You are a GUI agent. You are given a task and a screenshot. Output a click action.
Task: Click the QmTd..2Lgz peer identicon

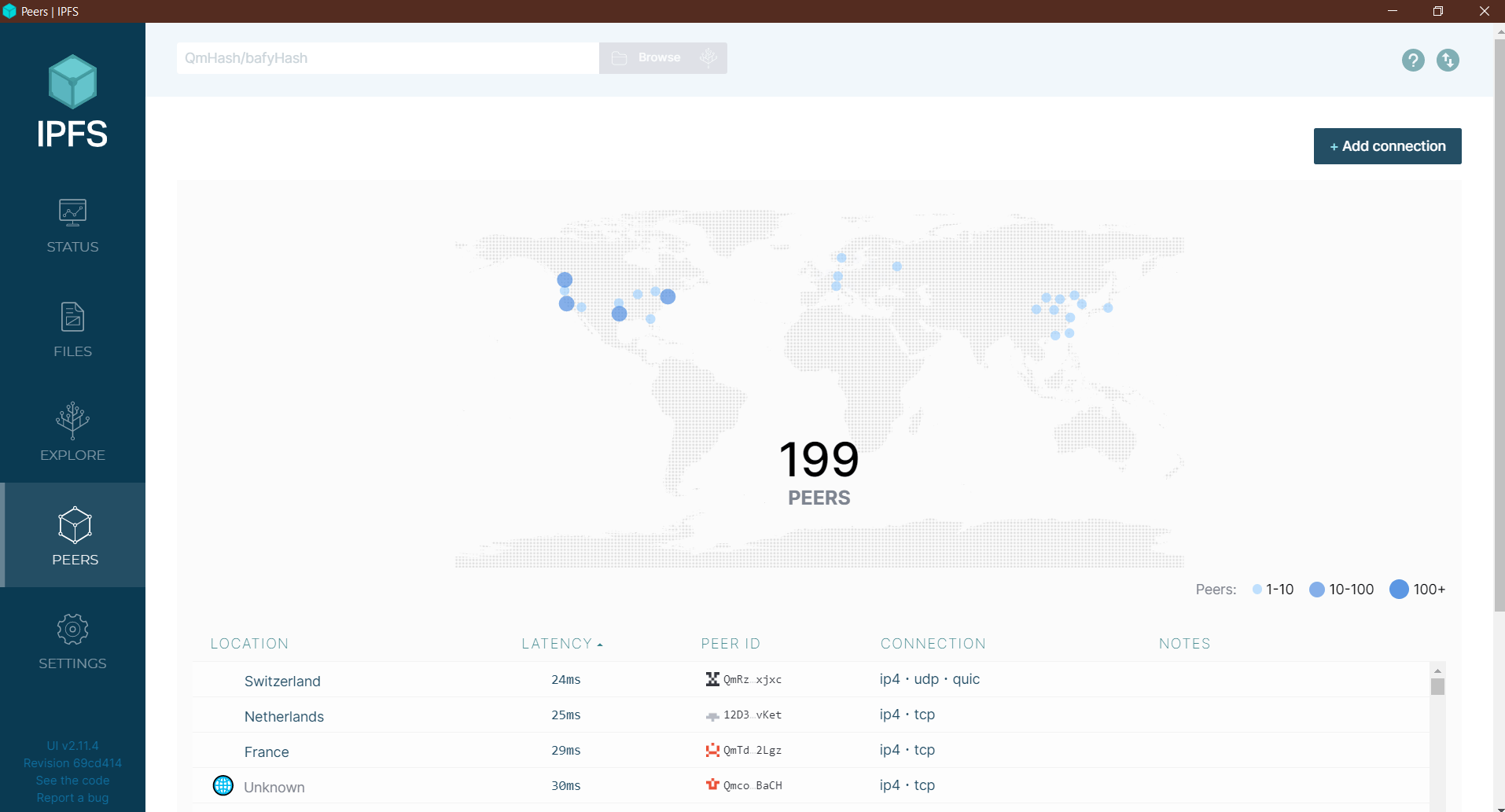point(712,750)
